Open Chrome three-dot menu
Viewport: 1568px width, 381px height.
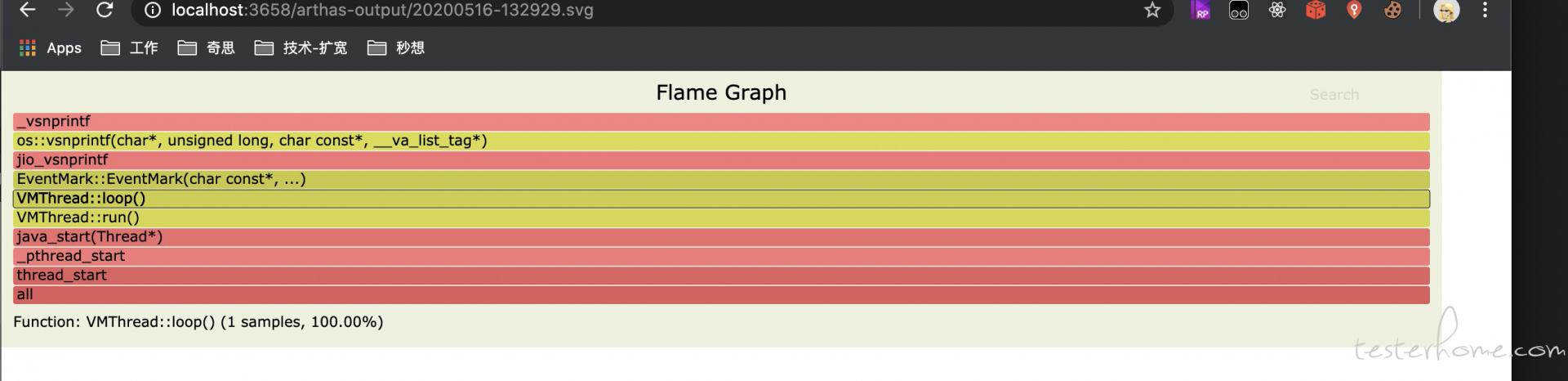tap(1485, 10)
